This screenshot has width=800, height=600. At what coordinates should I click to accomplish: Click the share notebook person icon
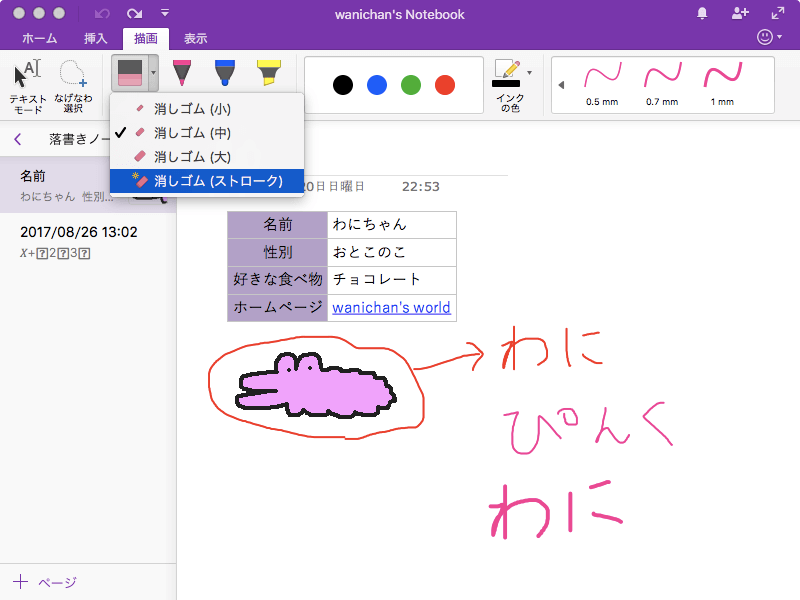coord(740,13)
